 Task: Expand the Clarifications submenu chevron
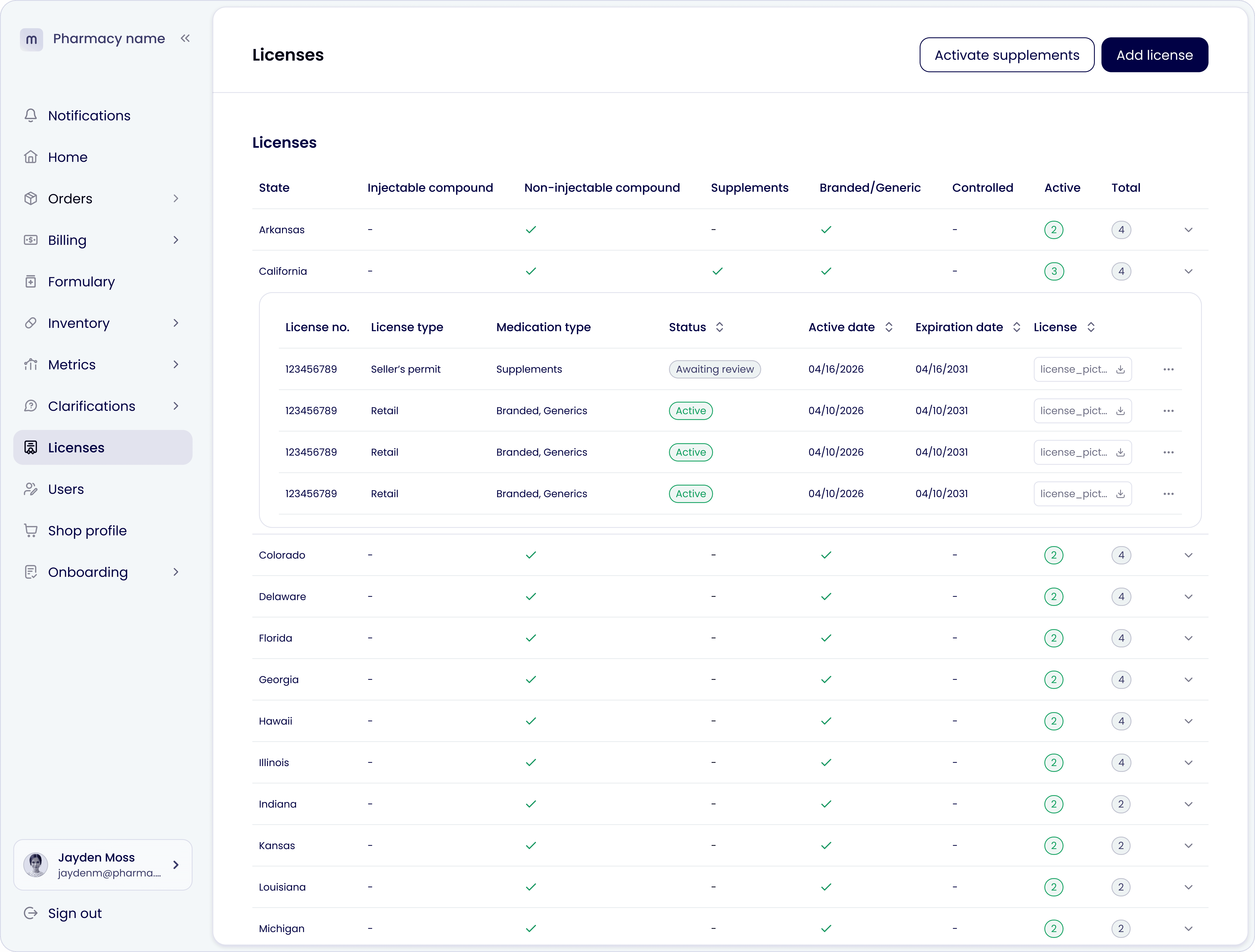[176, 406]
